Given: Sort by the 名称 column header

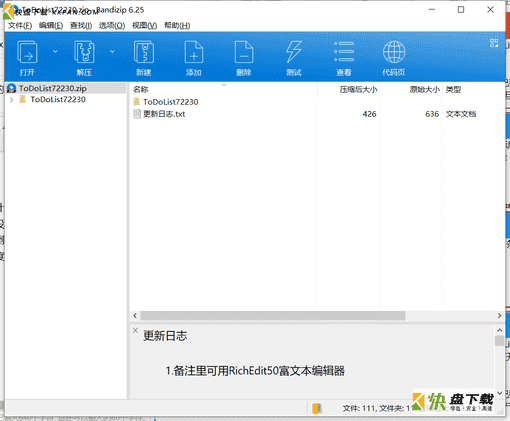Looking at the screenshot, I should pos(140,89).
